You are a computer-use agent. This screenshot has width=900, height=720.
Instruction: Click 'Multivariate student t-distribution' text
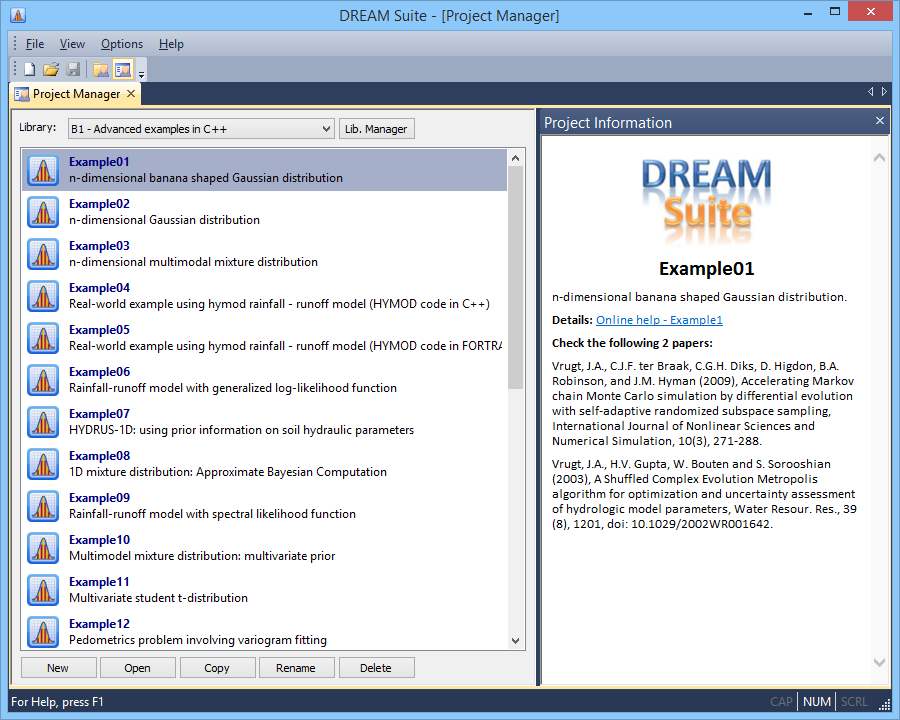[x=158, y=598]
